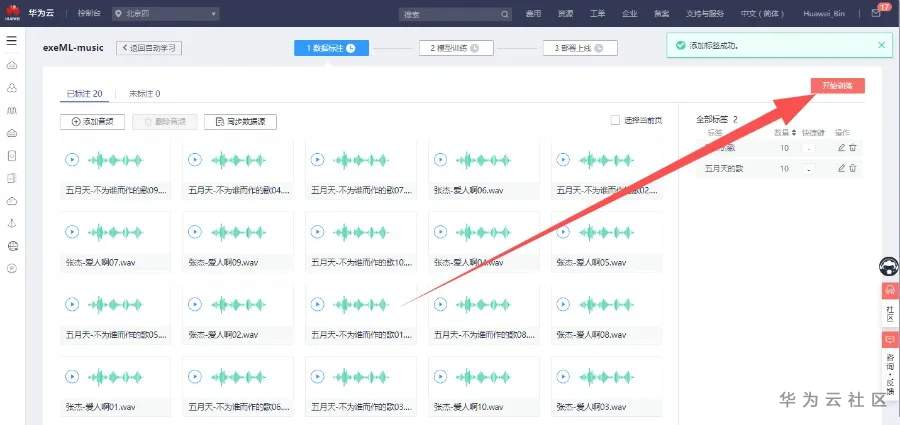
Task: Switch to the 未标注 0 tab
Action: click(x=145, y=94)
